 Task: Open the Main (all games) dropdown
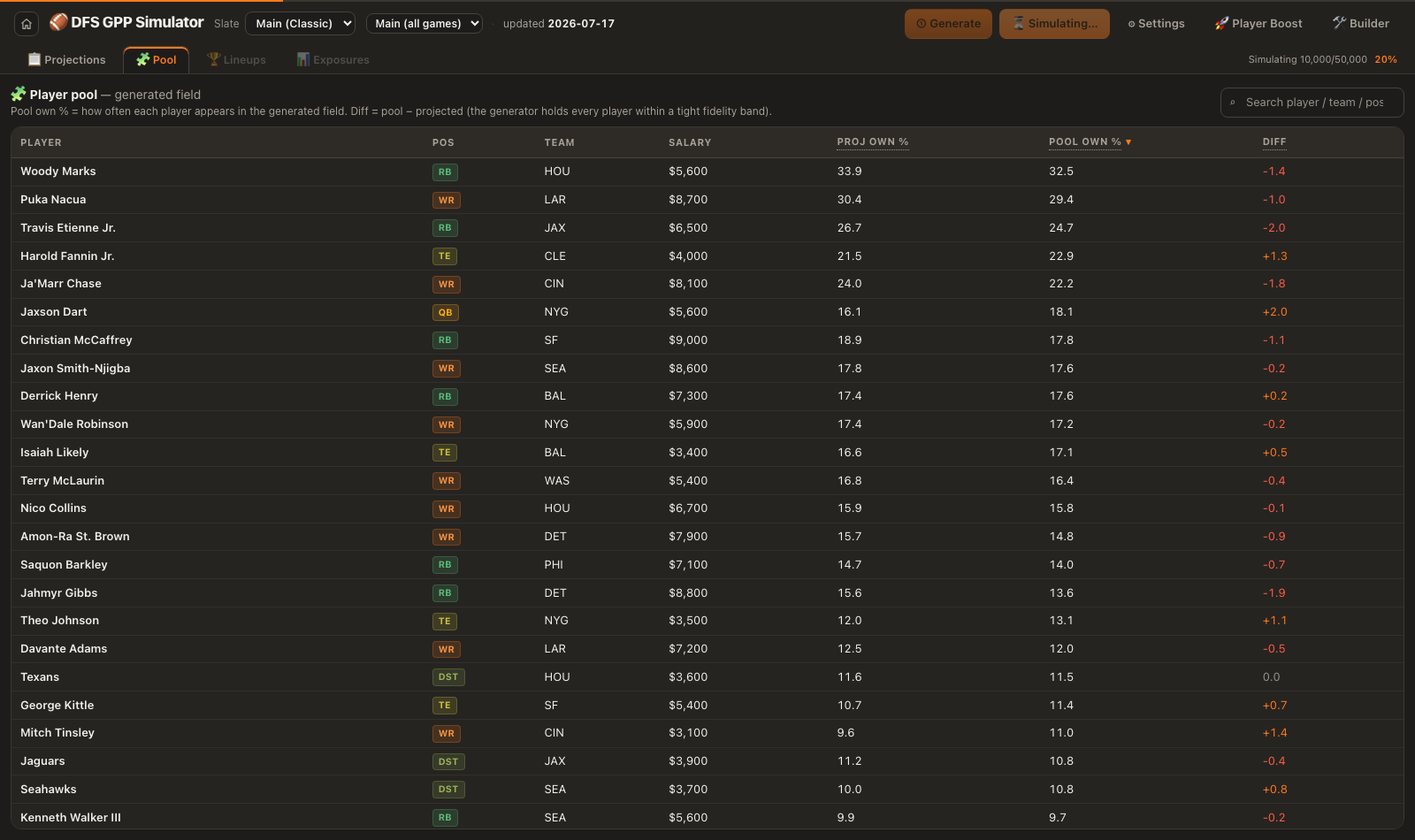coord(424,24)
